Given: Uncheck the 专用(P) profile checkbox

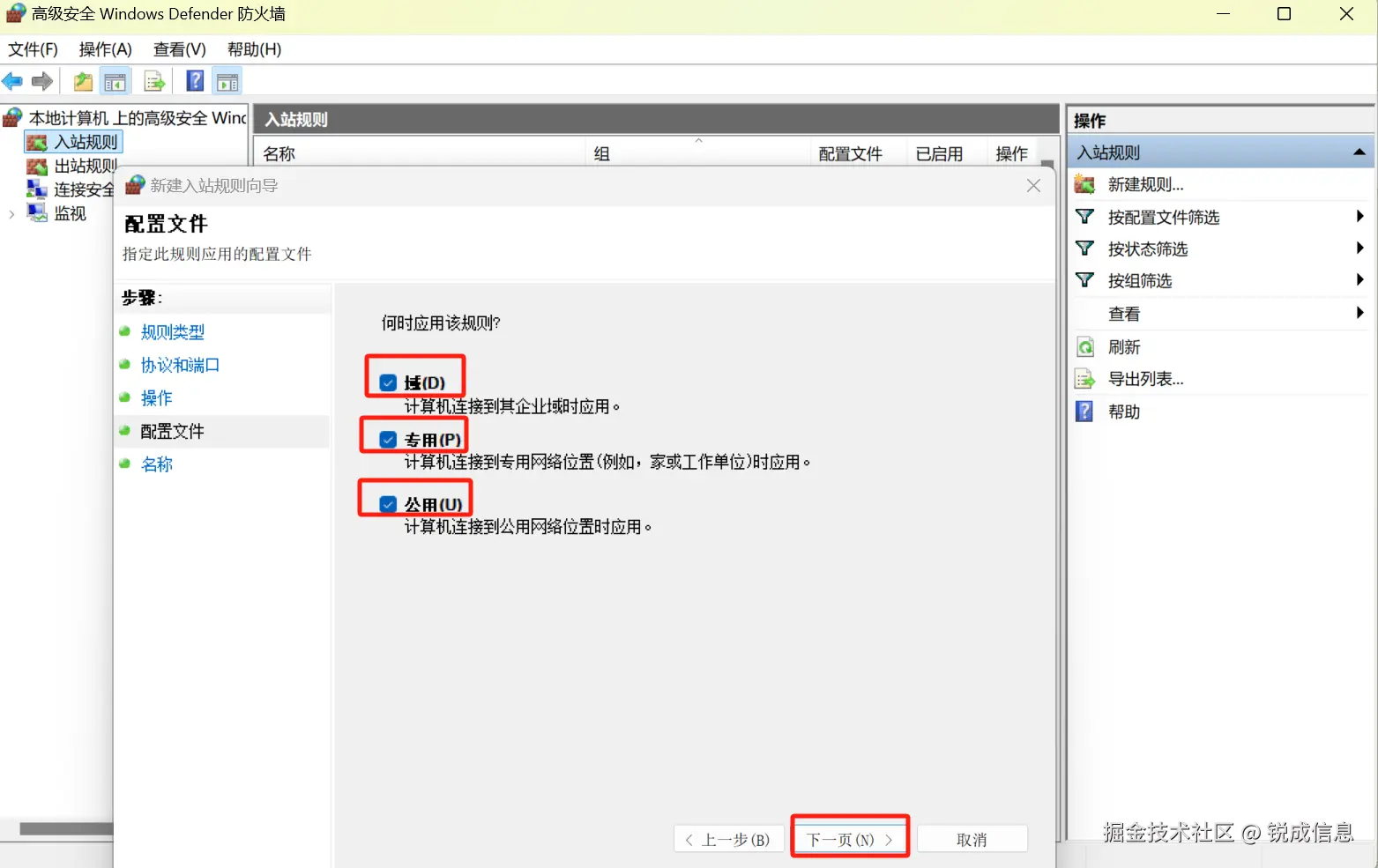Looking at the screenshot, I should click(x=387, y=439).
